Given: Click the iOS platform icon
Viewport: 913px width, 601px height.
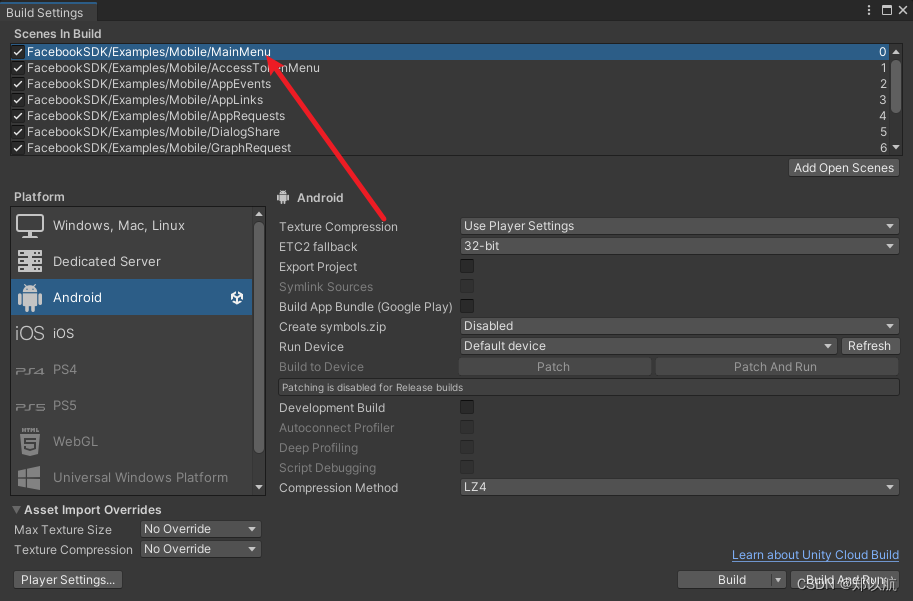Looking at the screenshot, I should tap(30, 333).
